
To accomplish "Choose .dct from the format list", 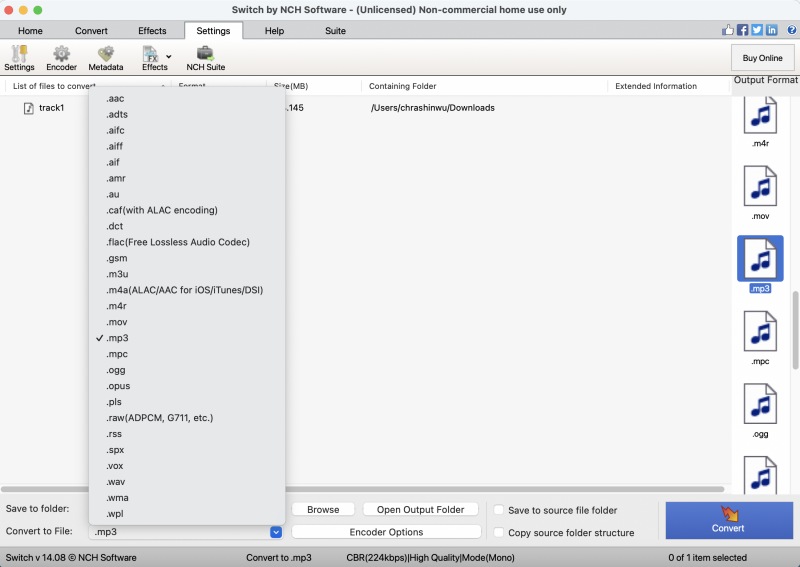I will pos(187,226).
